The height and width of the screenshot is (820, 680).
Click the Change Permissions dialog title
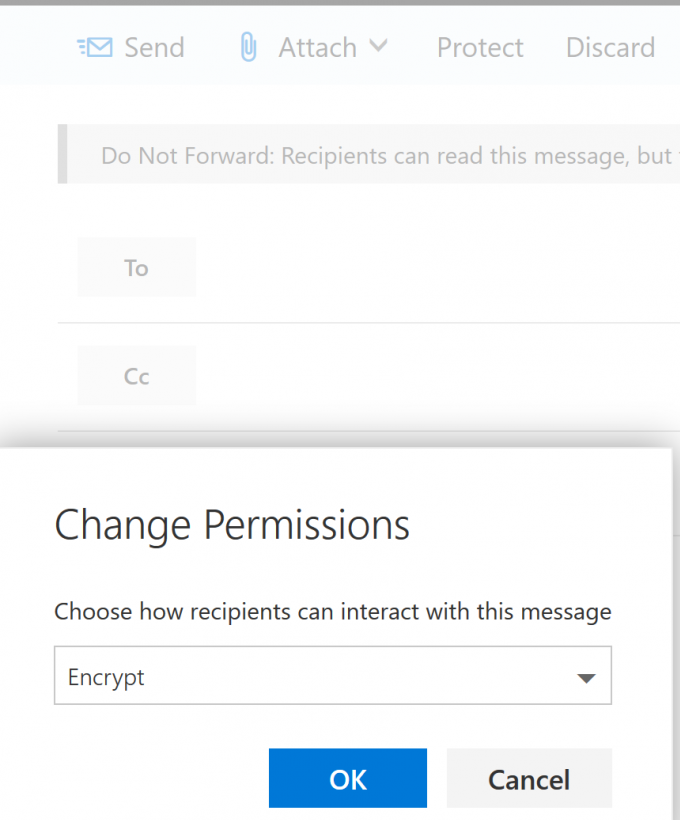coord(232,524)
